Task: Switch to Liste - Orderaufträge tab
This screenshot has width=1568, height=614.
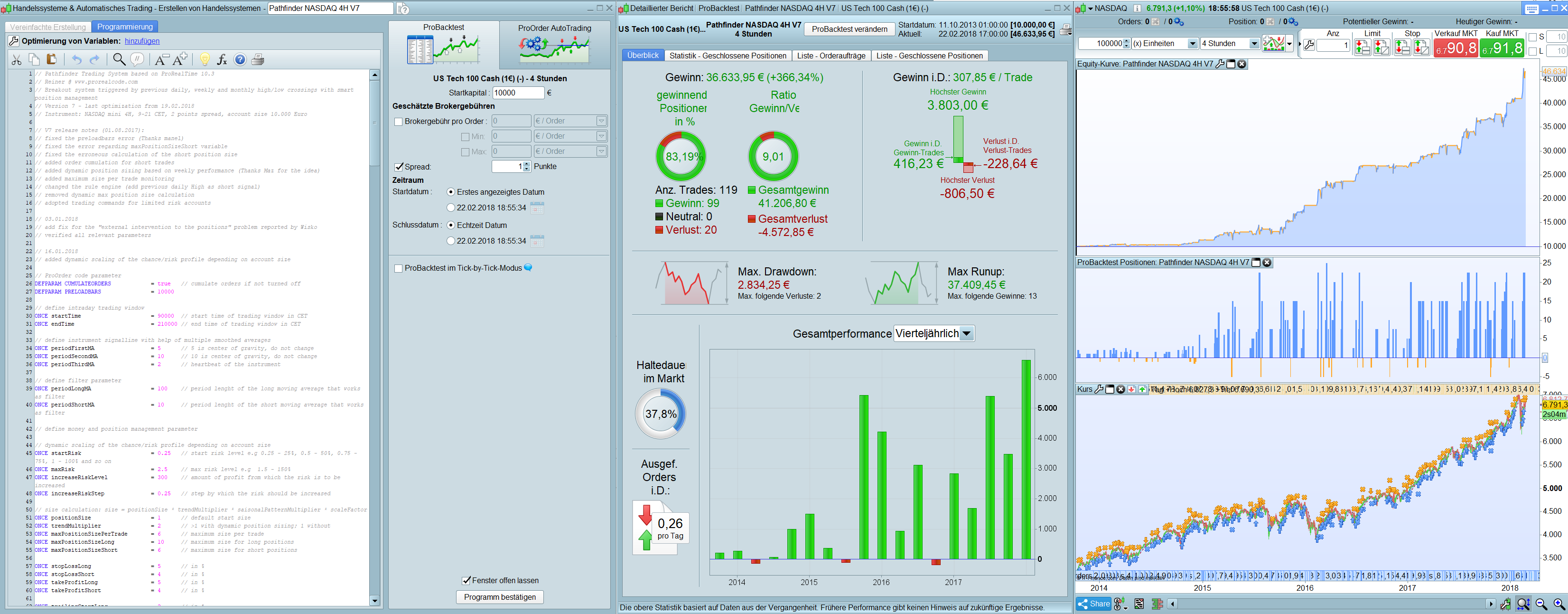Action: pyautogui.click(x=831, y=56)
